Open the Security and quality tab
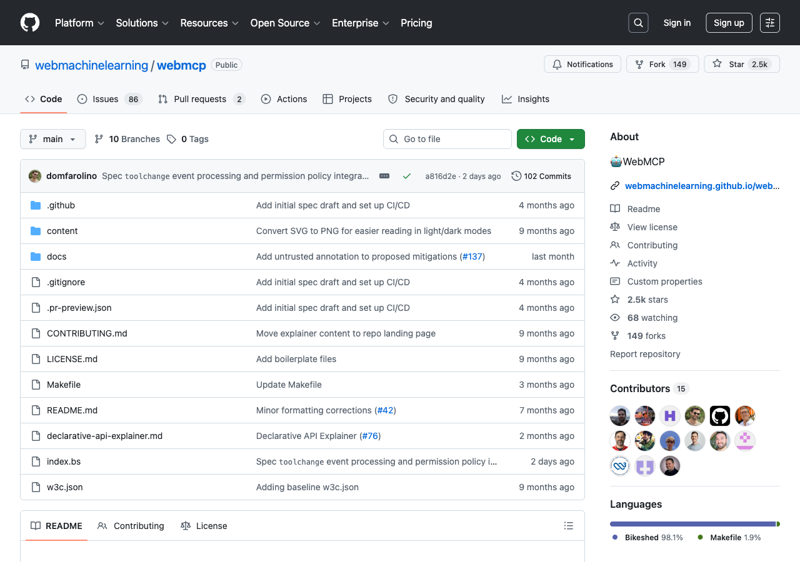 tap(436, 99)
